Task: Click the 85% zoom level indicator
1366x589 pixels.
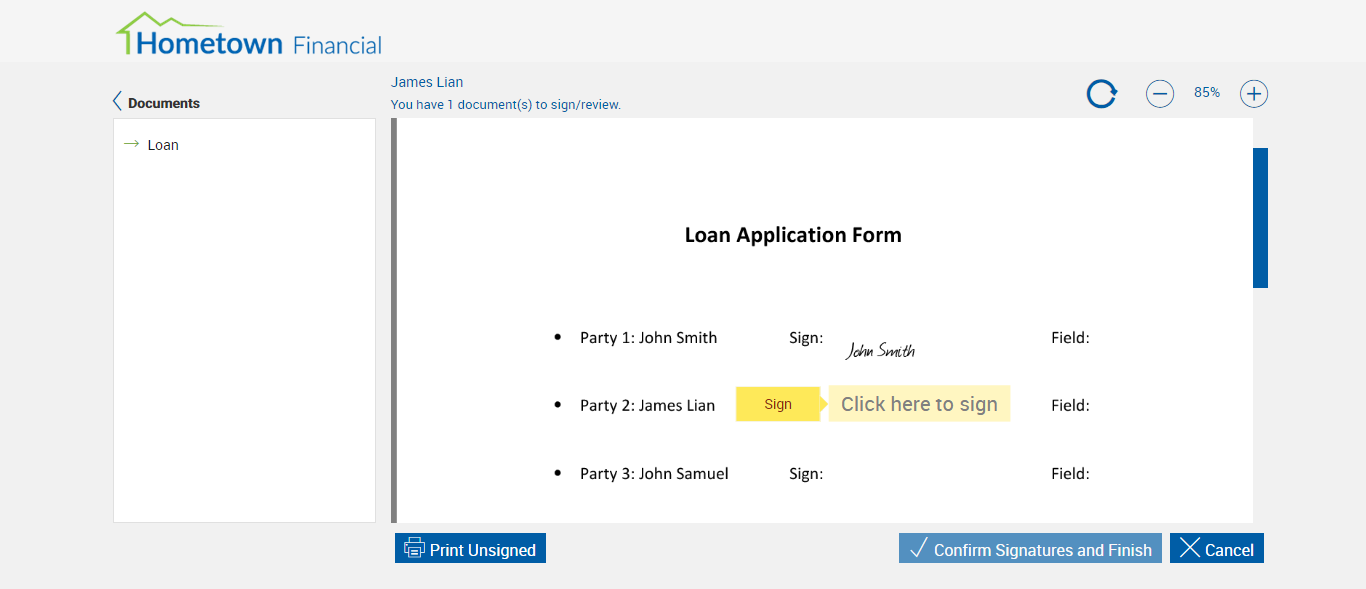Action: [1207, 93]
